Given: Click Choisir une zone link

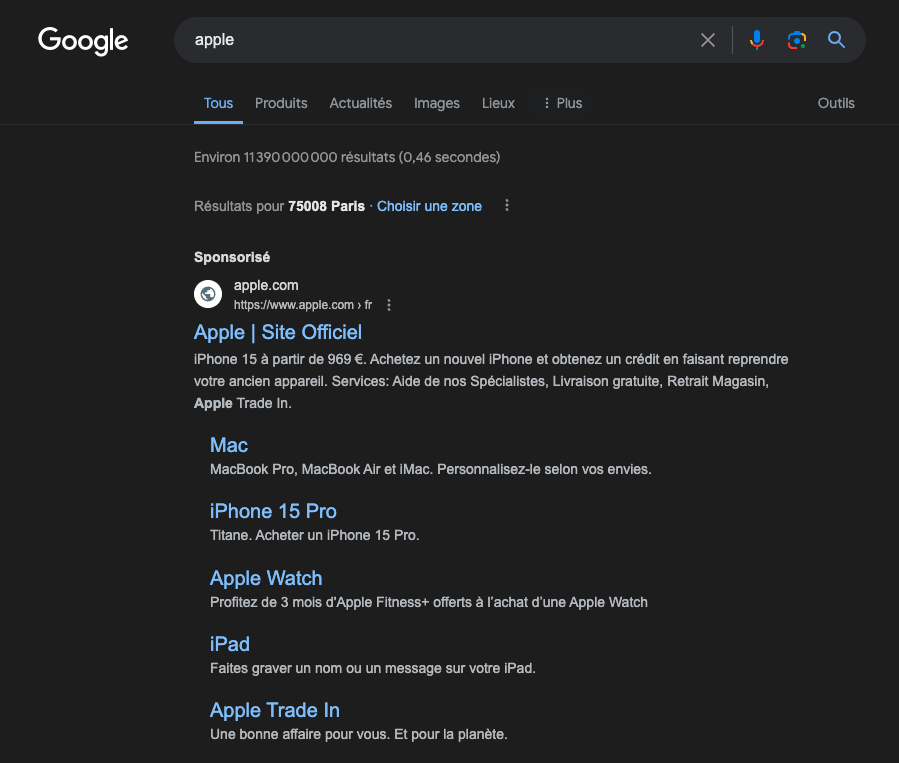Looking at the screenshot, I should (429, 206).
